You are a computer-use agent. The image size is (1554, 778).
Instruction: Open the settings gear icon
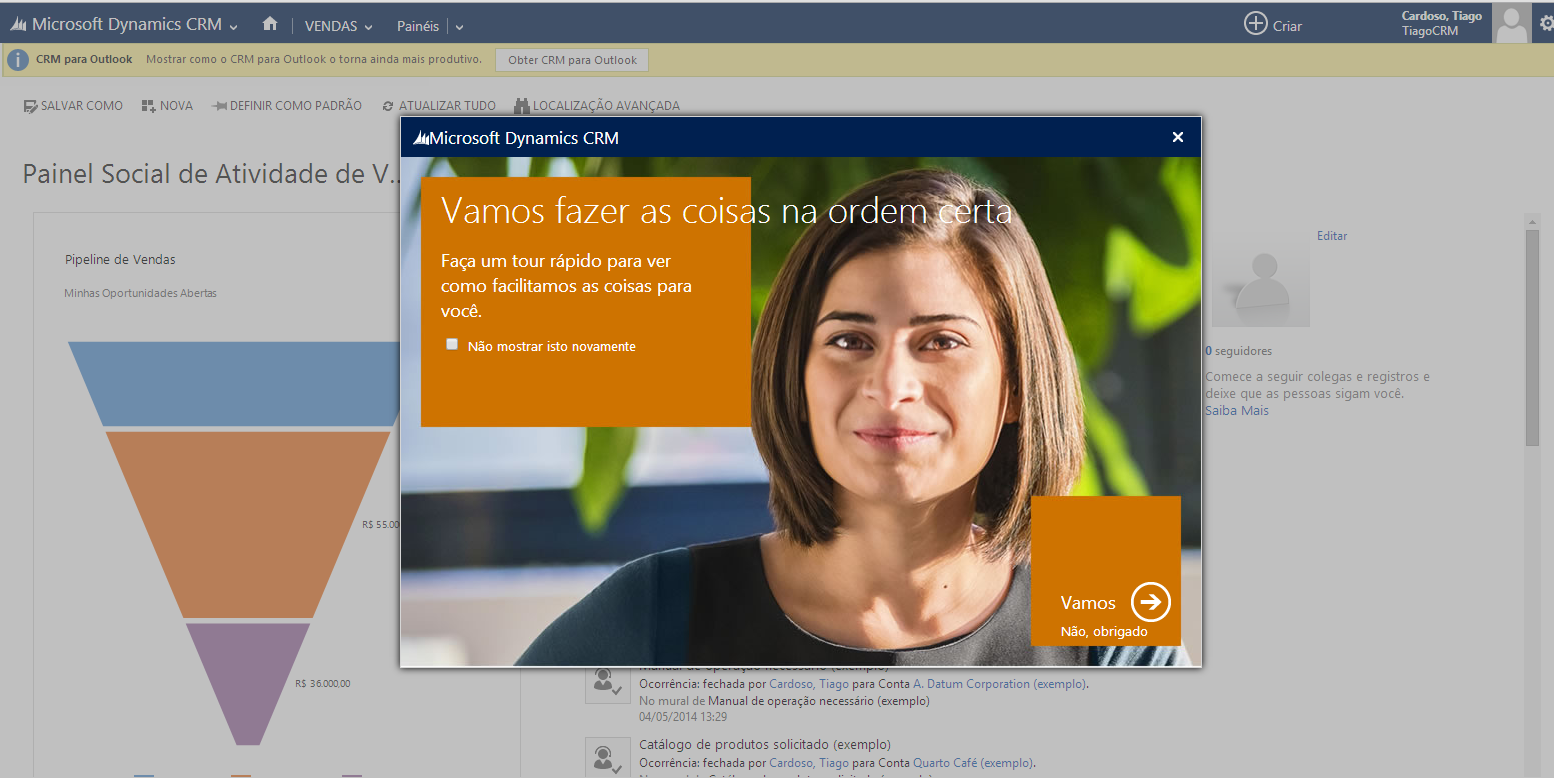1546,24
